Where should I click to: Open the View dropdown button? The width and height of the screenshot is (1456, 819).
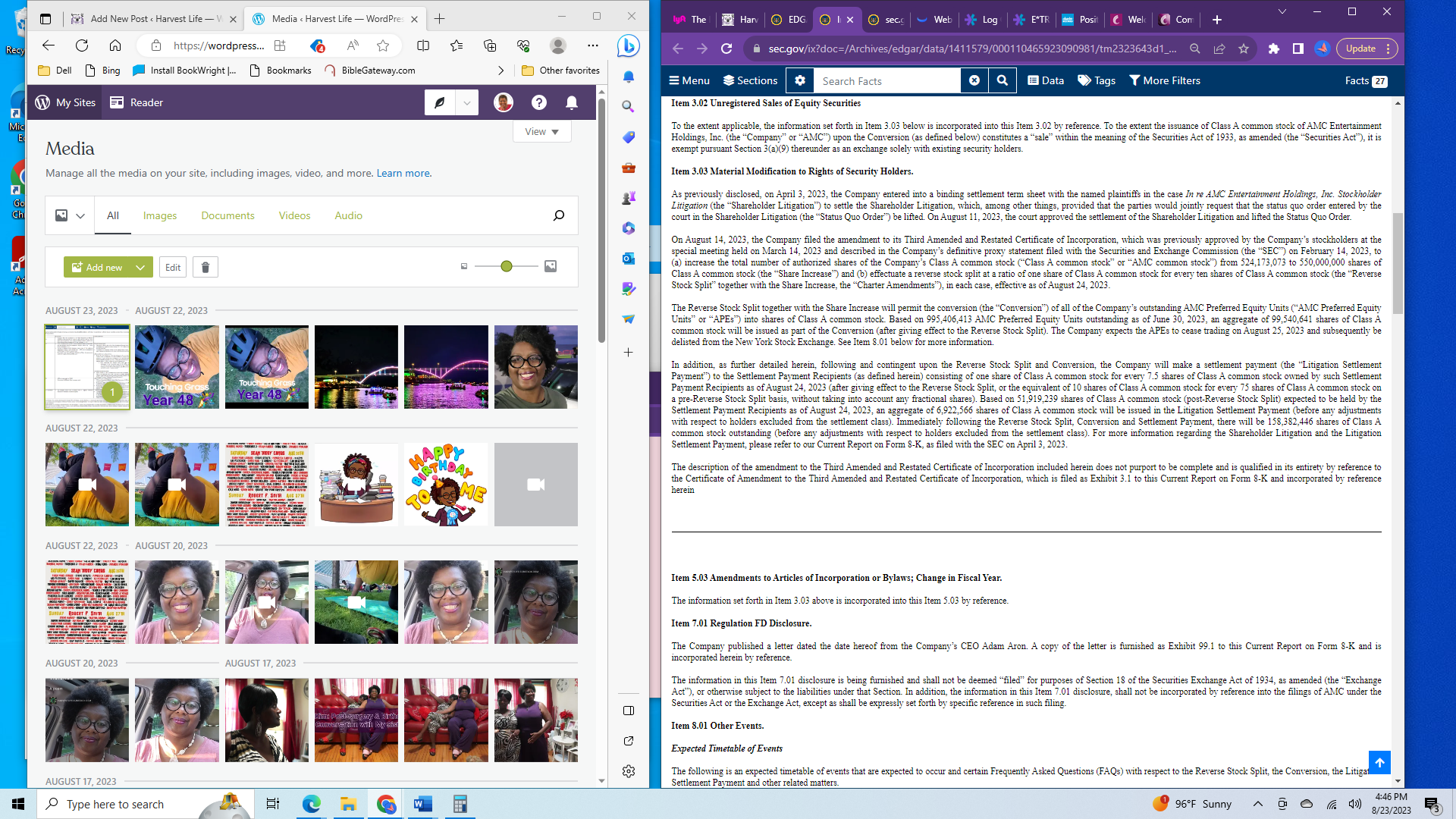[x=541, y=131]
